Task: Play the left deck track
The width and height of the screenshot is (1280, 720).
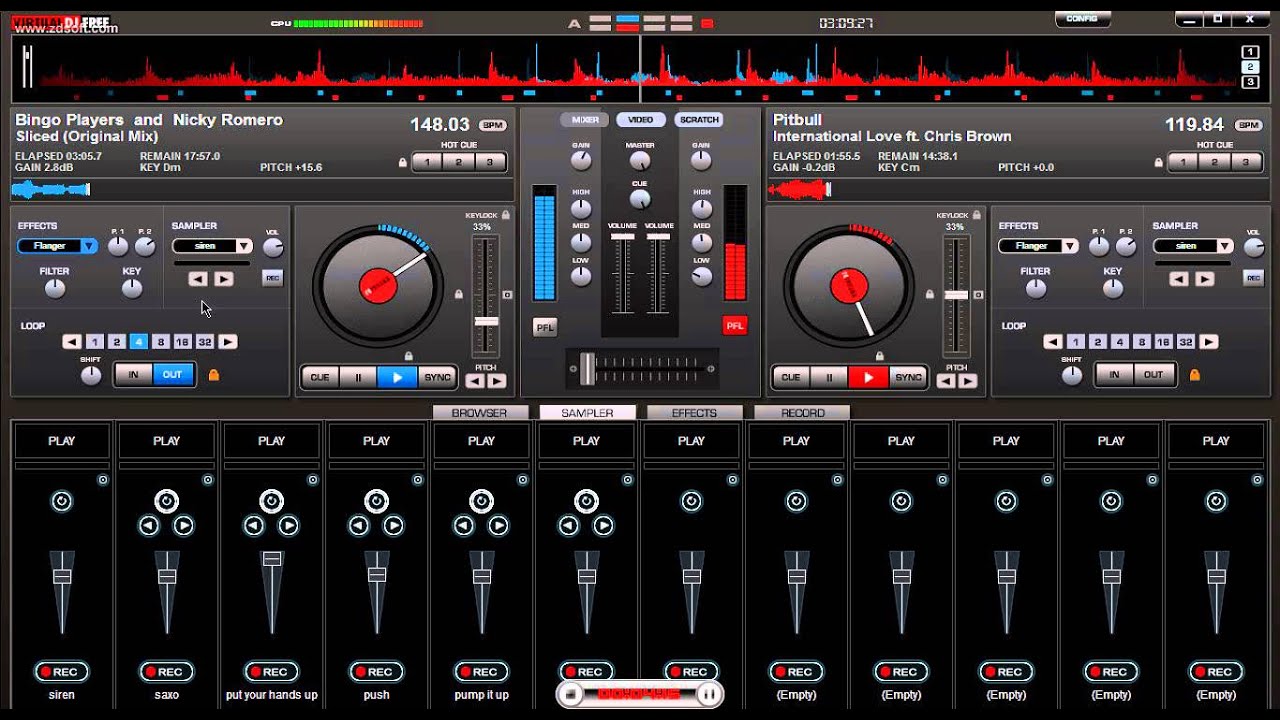Action: (397, 377)
